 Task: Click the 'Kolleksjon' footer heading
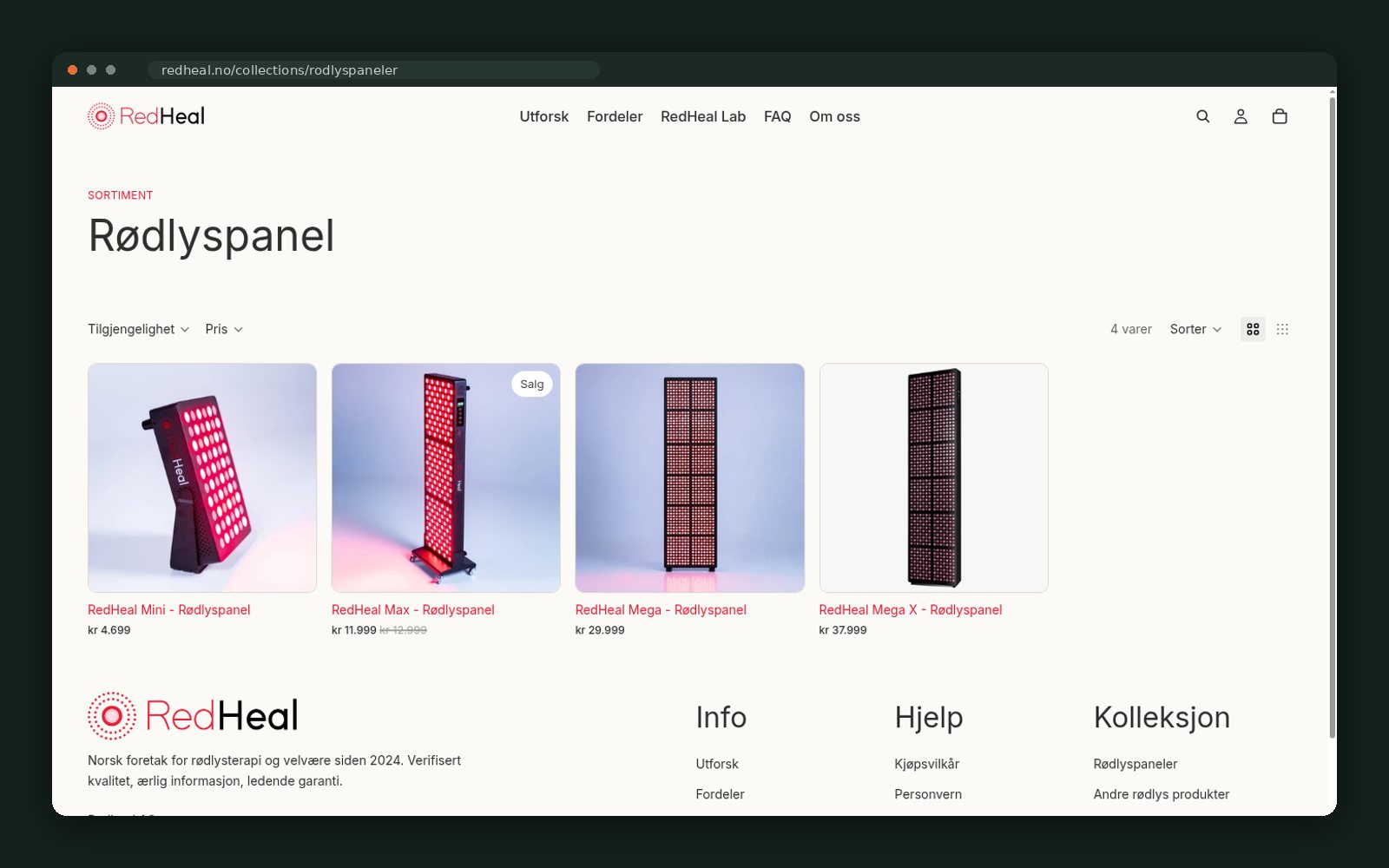pyautogui.click(x=1162, y=718)
